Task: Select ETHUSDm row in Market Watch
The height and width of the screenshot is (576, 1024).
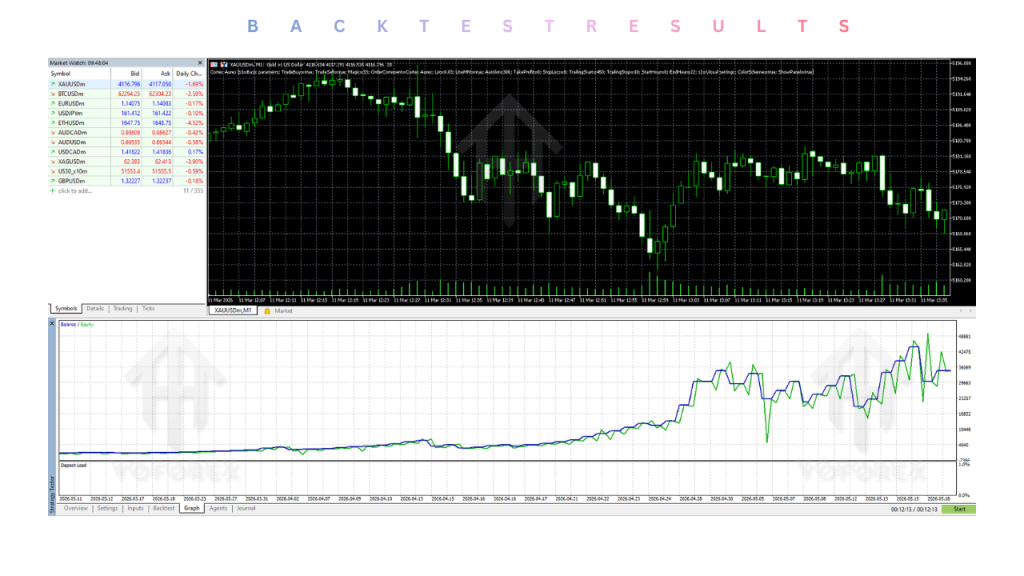Action: pyautogui.click(x=126, y=123)
